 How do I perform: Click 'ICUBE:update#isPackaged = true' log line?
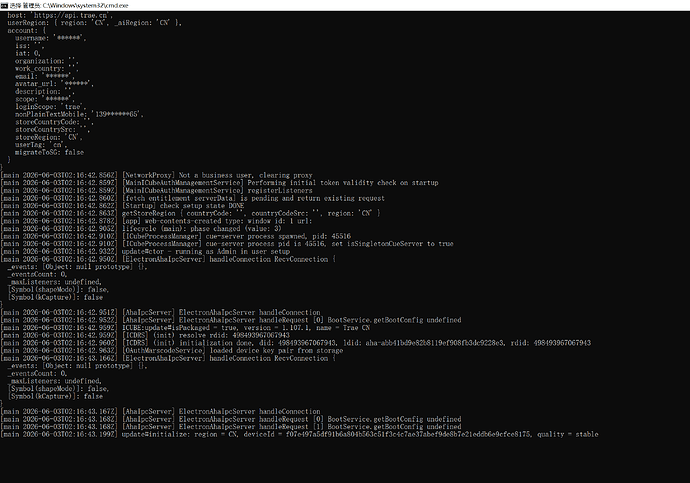pos(185,328)
